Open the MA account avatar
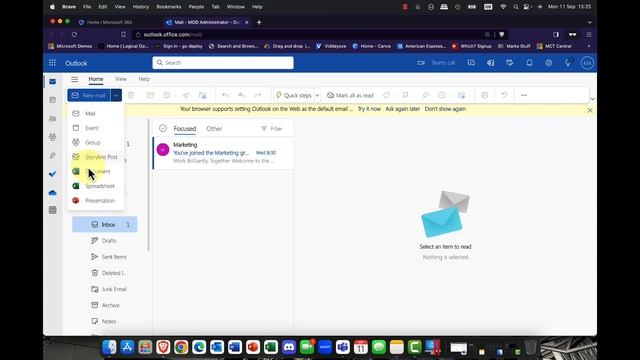Screen dimensions: 640x360 point(587,63)
